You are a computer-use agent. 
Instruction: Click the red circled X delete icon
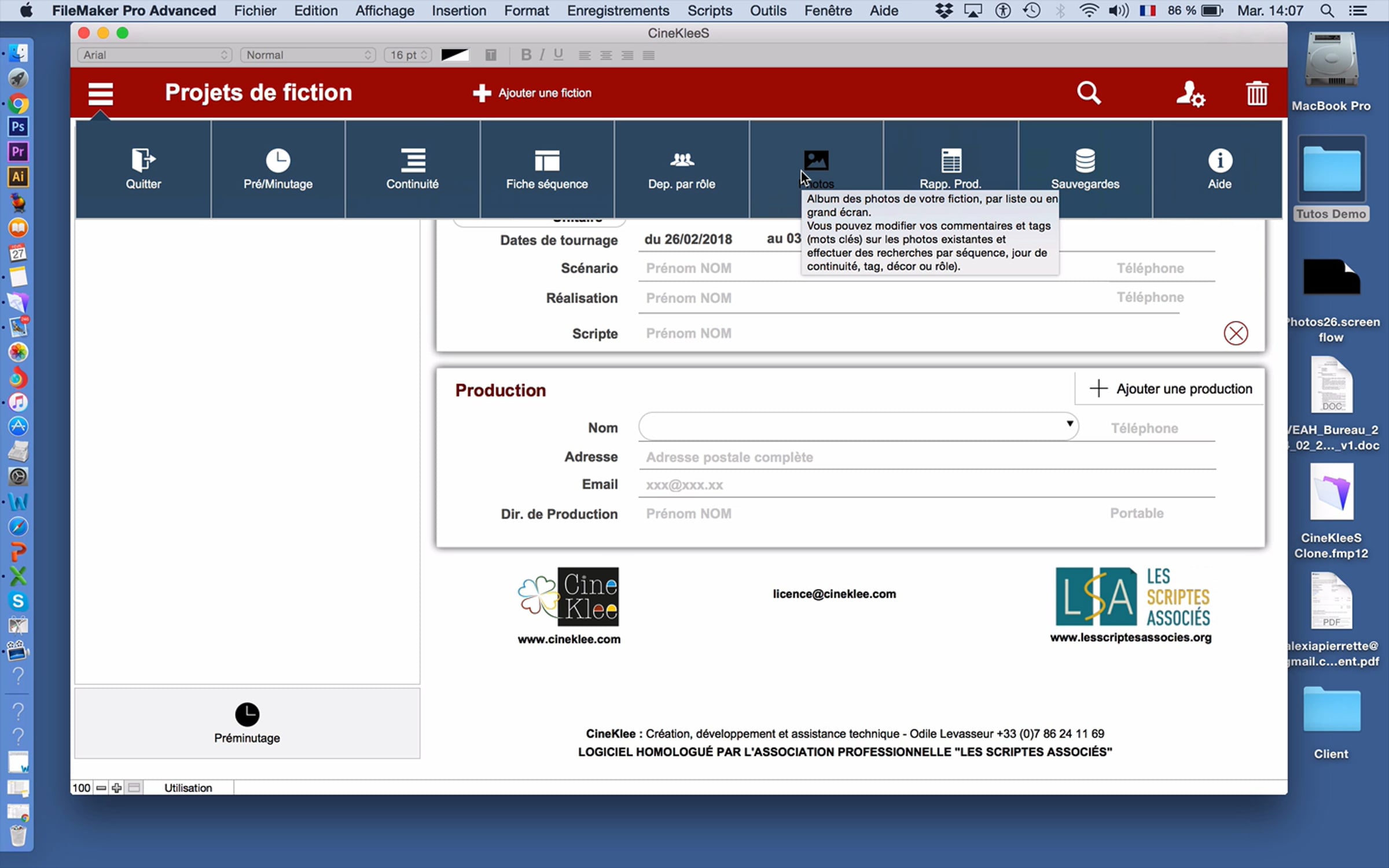(x=1236, y=333)
